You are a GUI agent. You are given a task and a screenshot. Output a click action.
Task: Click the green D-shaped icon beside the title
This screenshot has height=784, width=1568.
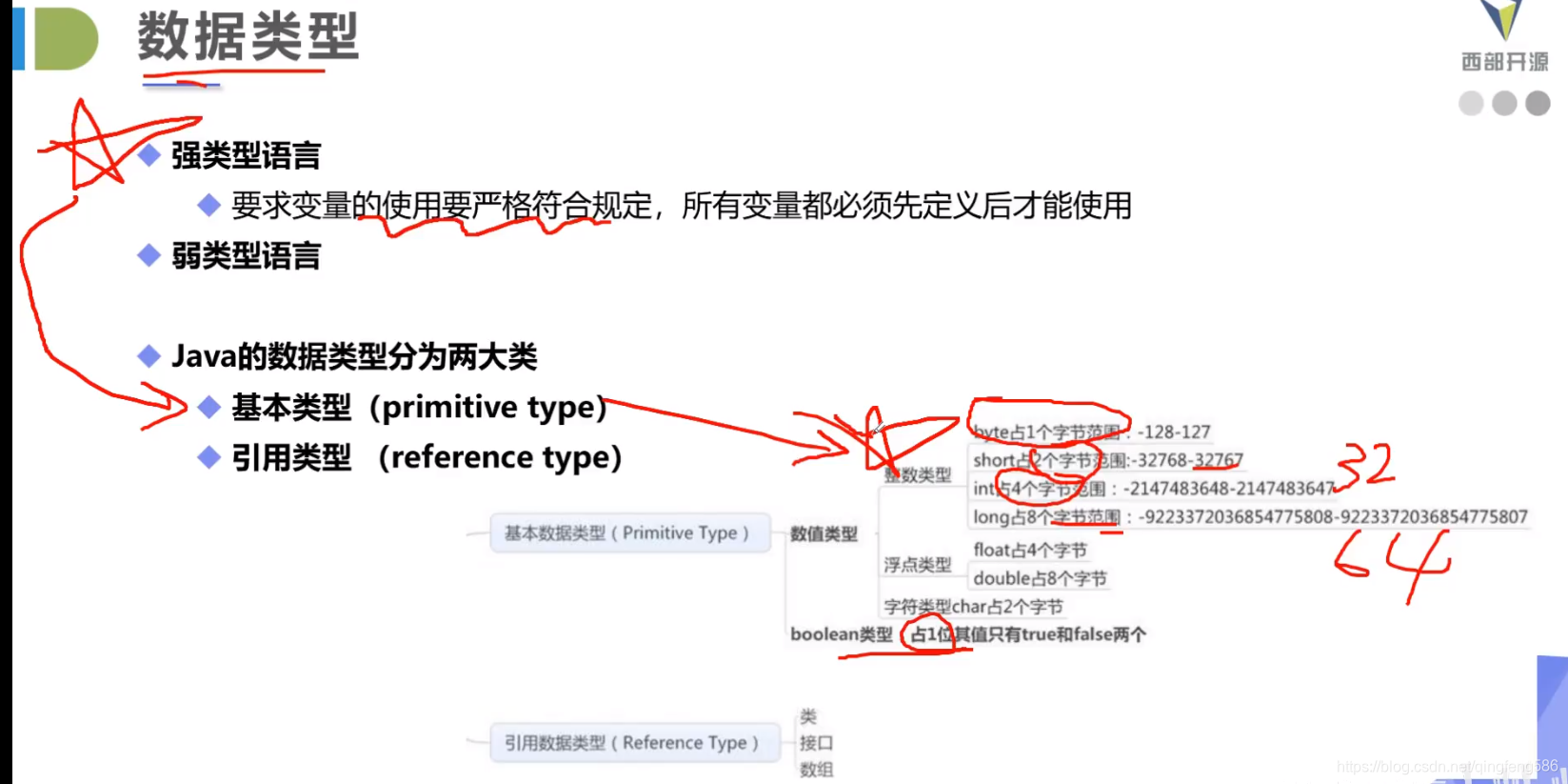tap(66, 38)
